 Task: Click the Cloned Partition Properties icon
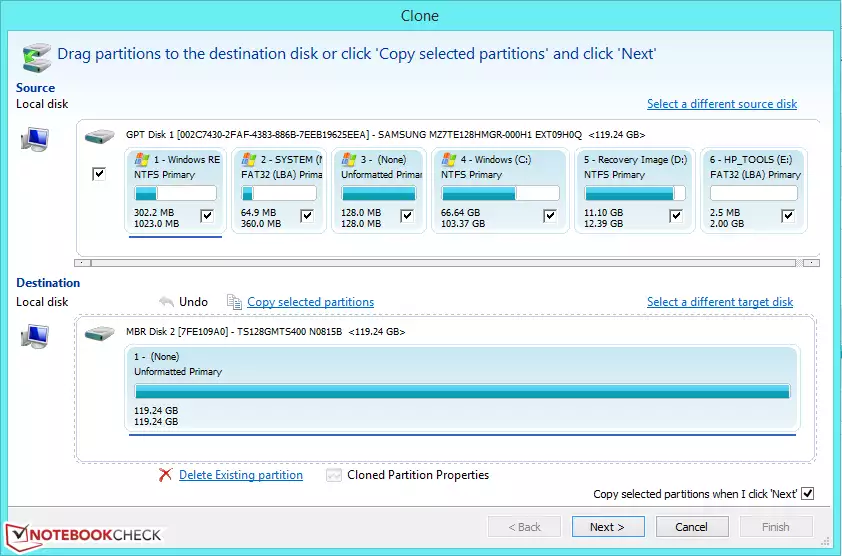coord(334,475)
